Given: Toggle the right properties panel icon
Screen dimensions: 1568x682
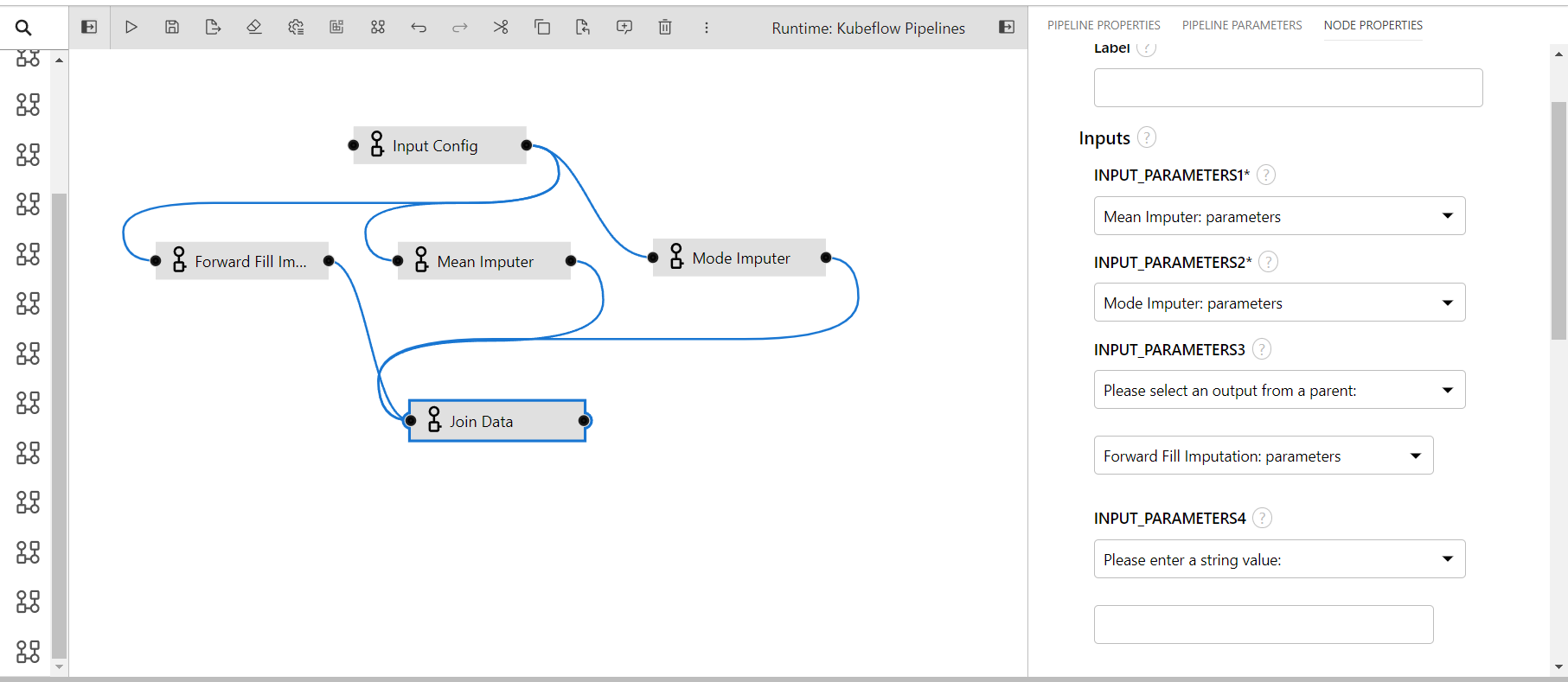Looking at the screenshot, I should point(1007,27).
